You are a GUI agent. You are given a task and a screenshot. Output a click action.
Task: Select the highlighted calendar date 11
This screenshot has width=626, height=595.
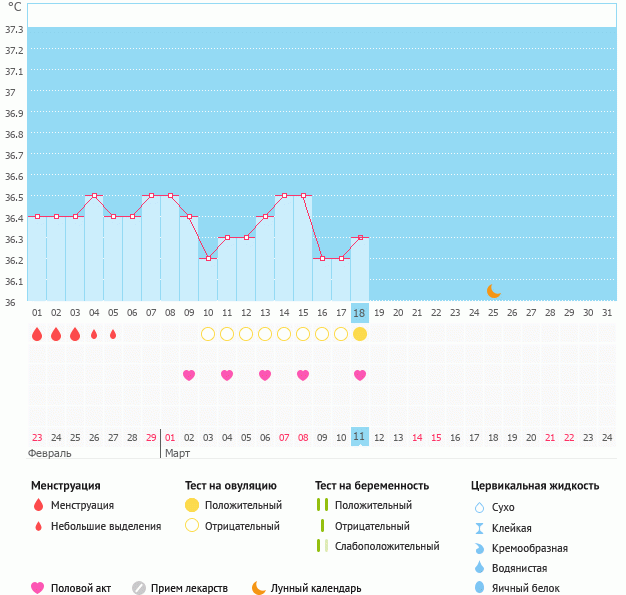(360, 437)
